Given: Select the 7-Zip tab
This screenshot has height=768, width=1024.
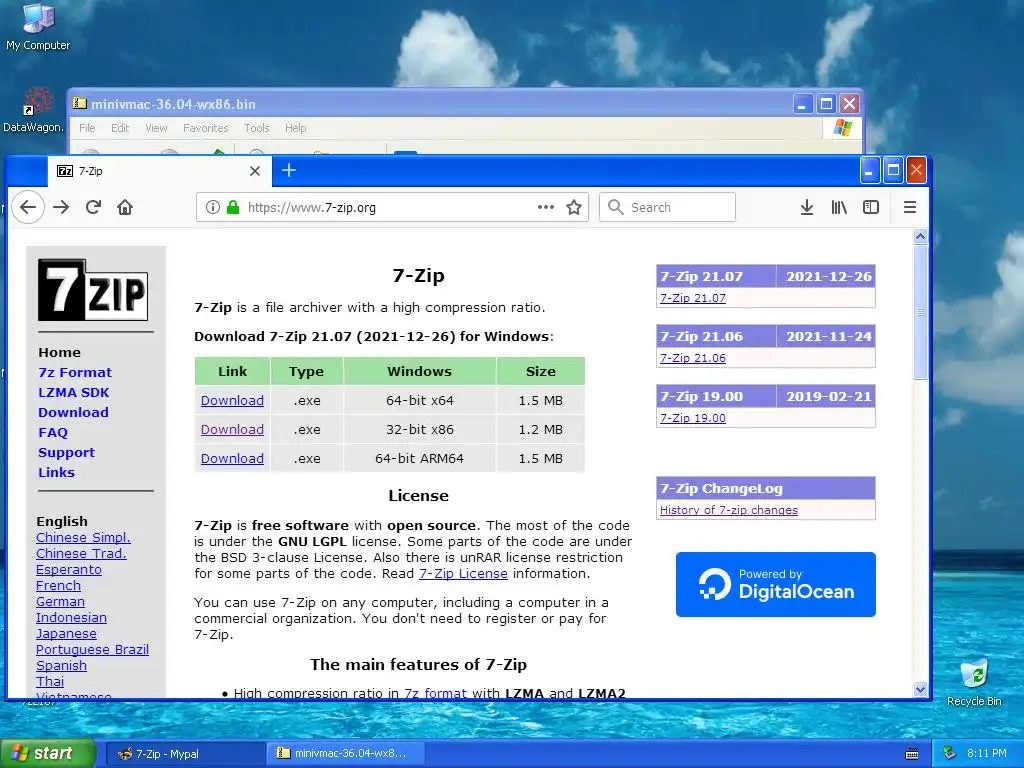Looking at the screenshot, I should 159,171.
